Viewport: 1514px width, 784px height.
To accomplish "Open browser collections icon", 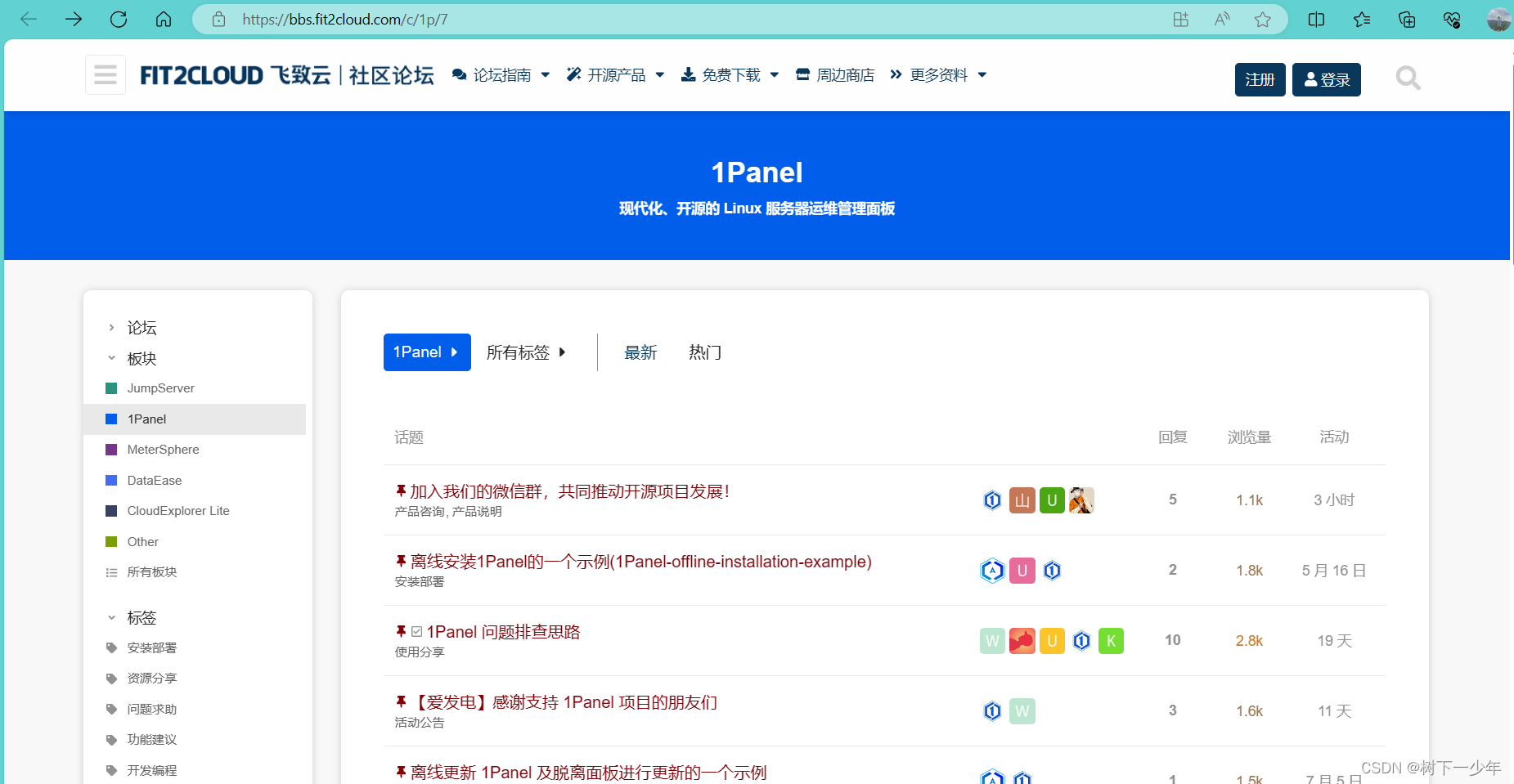I will pyautogui.click(x=1407, y=20).
